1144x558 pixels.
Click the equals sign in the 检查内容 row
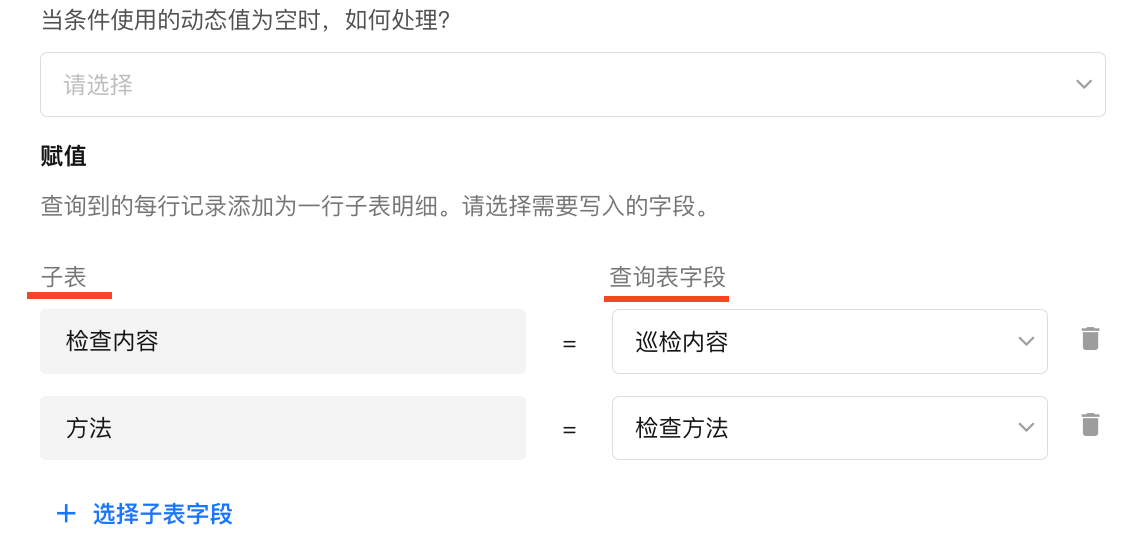pos(569,344)
